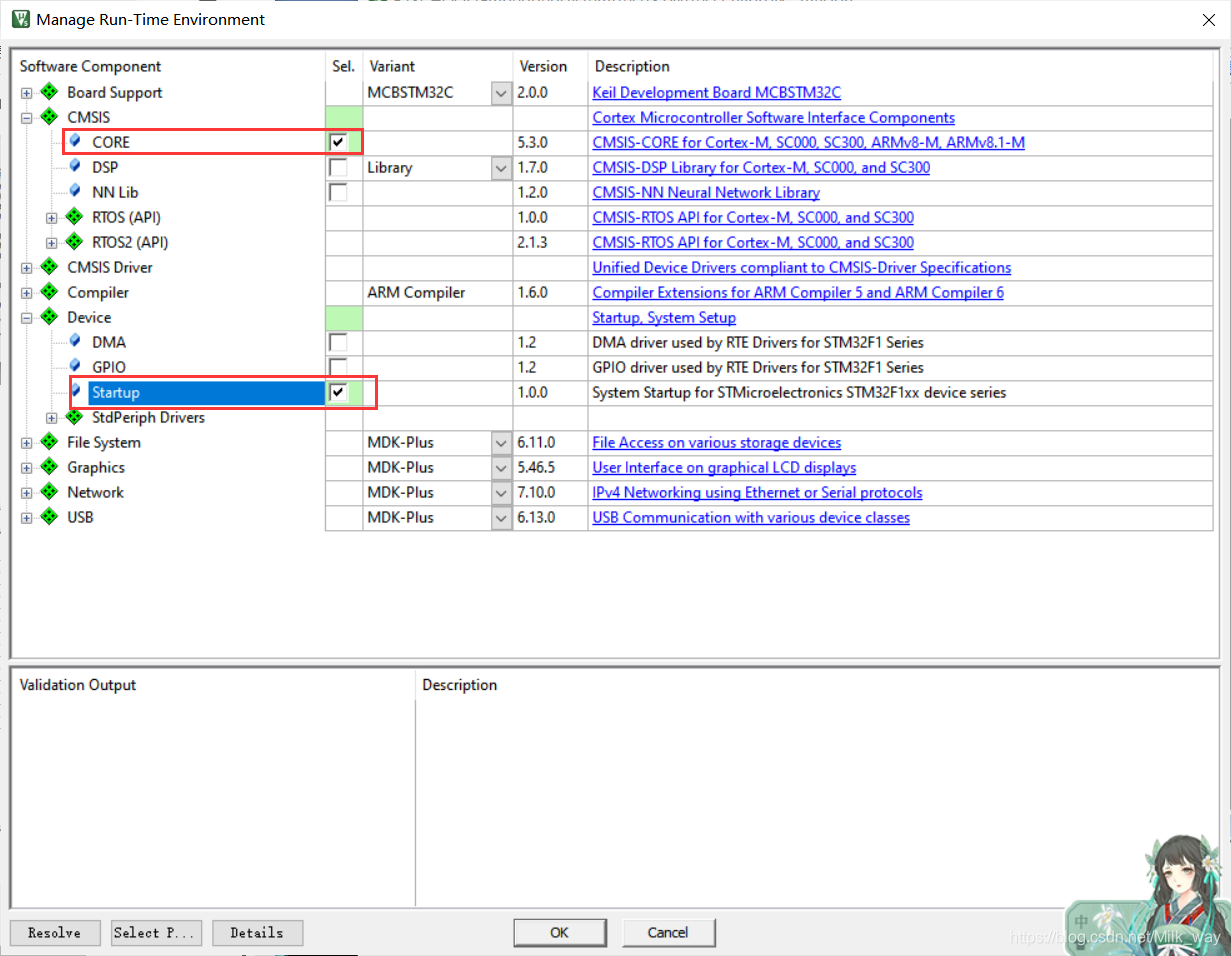Viewport: 1231px width, 956px height.
Task: Expand the Board Support tree node
Action: 27,93
